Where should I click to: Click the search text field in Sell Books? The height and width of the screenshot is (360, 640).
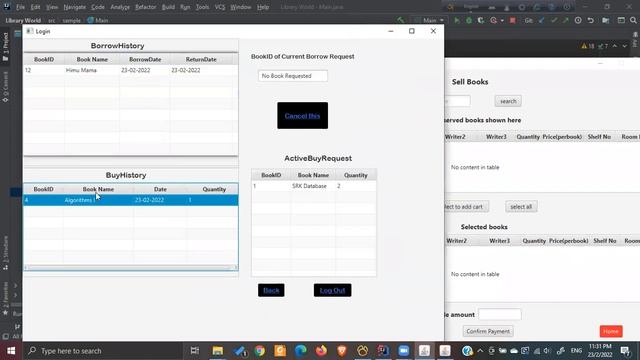pos(457,101)
